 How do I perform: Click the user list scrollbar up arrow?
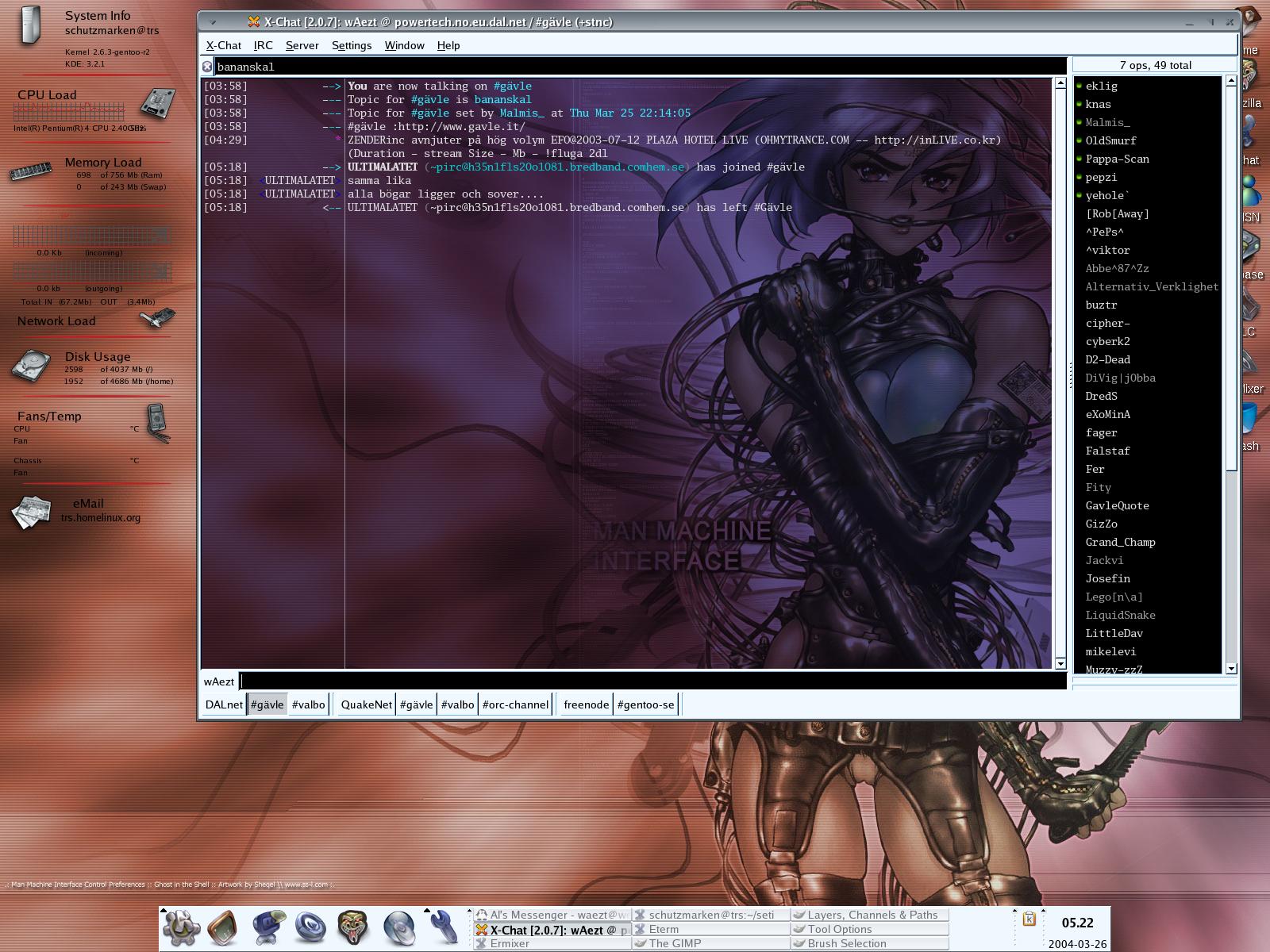coord(1231,81)
